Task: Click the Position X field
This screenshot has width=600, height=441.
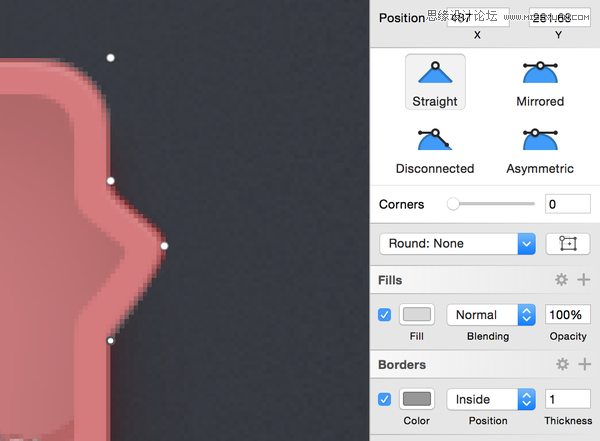Action: pyautogui.click(x=478, y=18)
